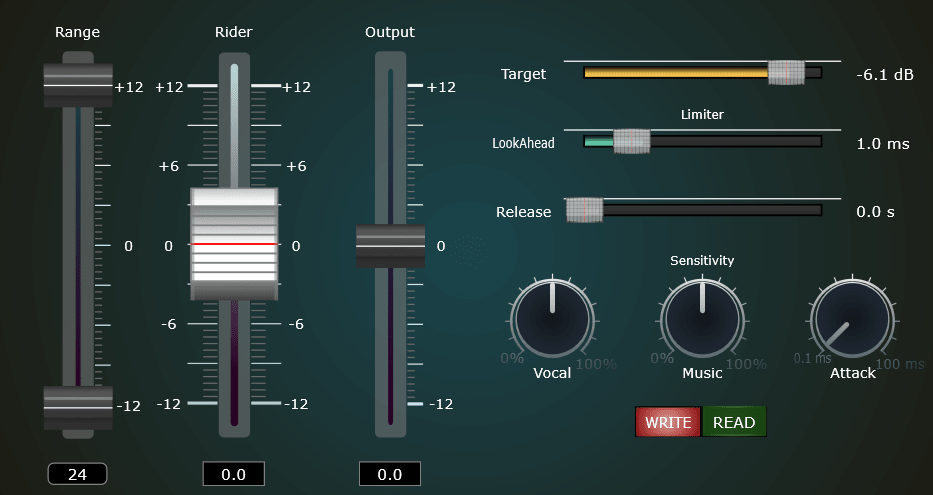Click the Target value -6.1 dB

tap(885, 74)
